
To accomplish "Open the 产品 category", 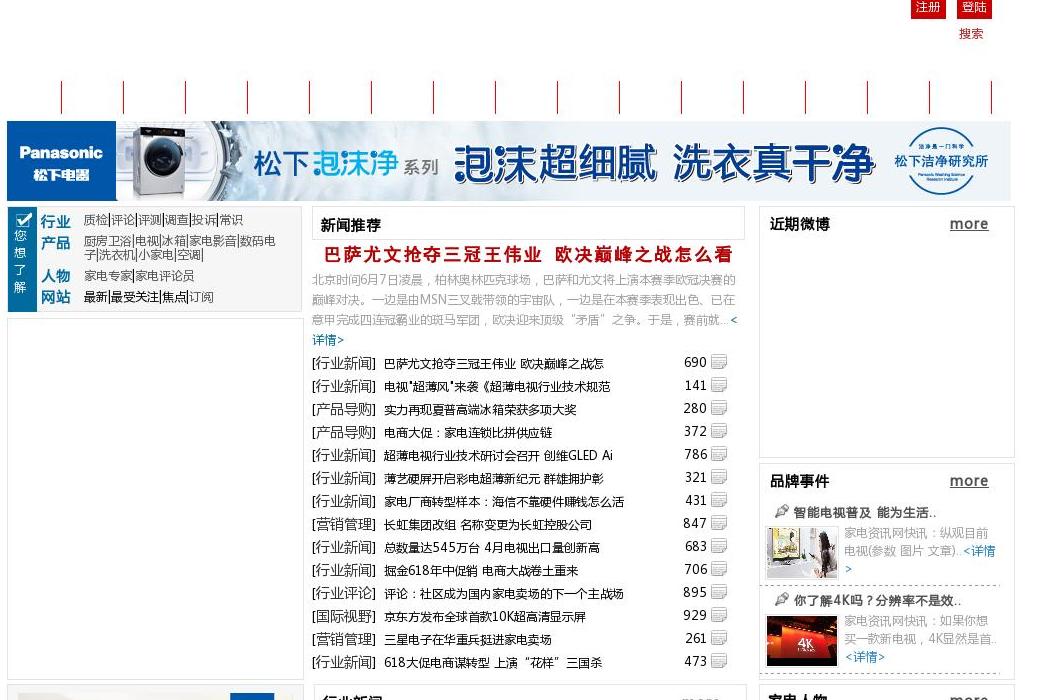I will (55, 243).
